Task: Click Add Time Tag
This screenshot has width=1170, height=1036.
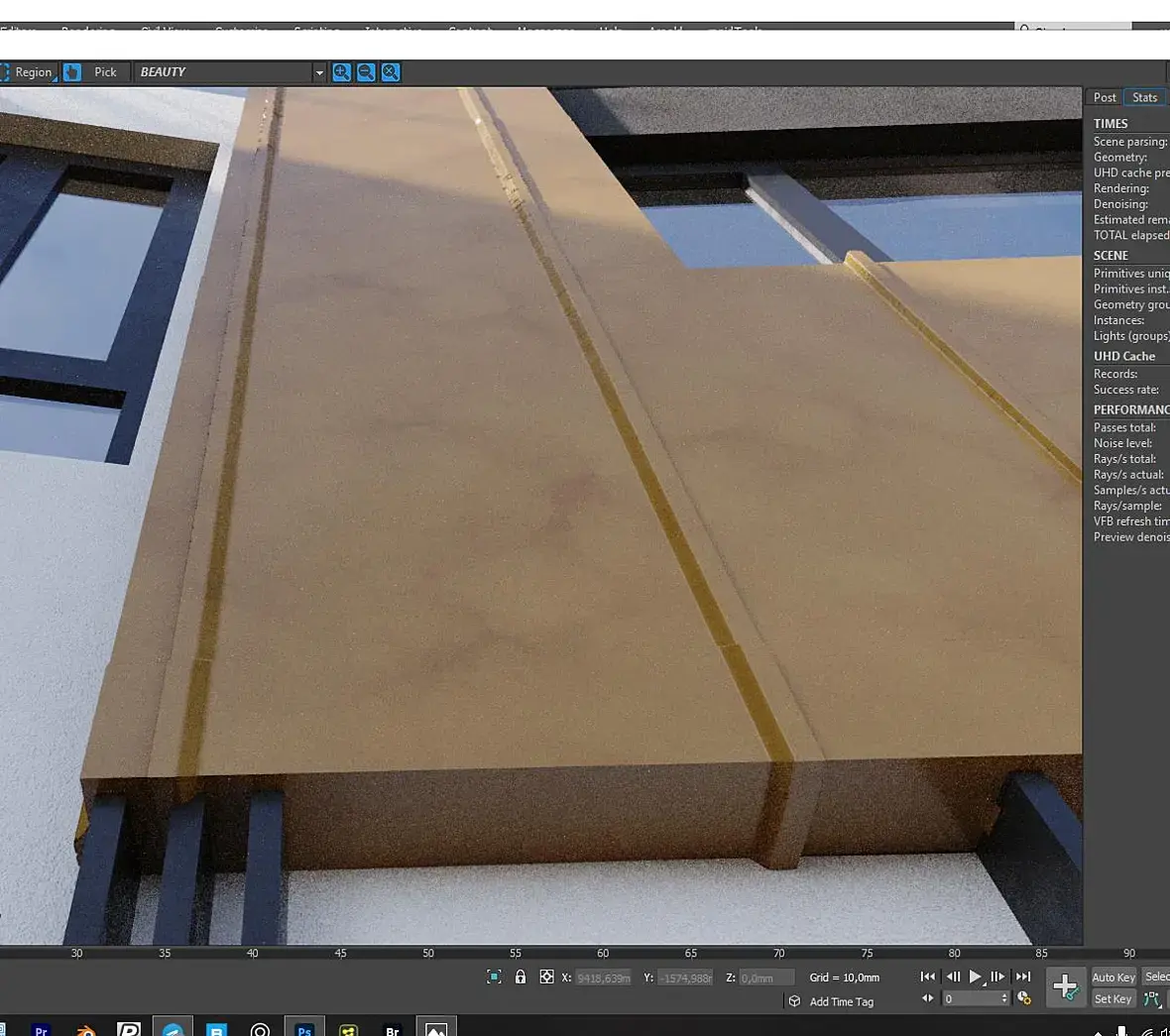Action: [842, 1001]
